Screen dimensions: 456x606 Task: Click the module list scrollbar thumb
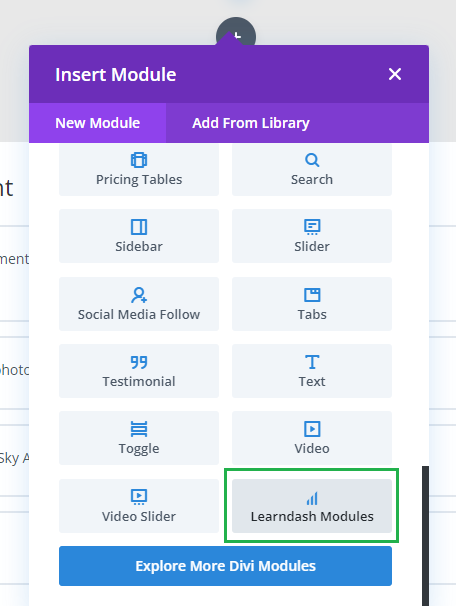tap(425, 536)
